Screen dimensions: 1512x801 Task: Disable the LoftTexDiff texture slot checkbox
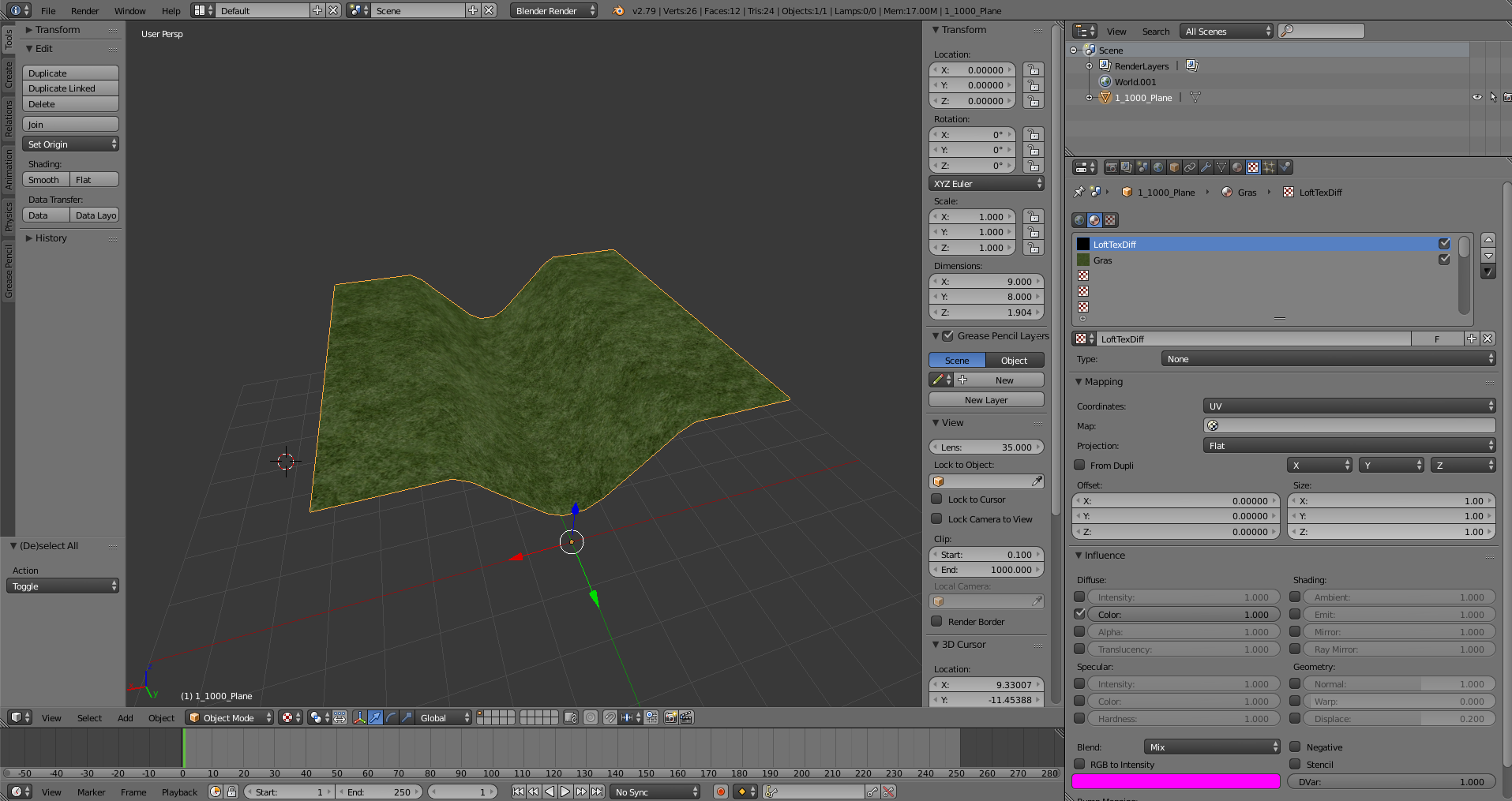[1444, 244]
